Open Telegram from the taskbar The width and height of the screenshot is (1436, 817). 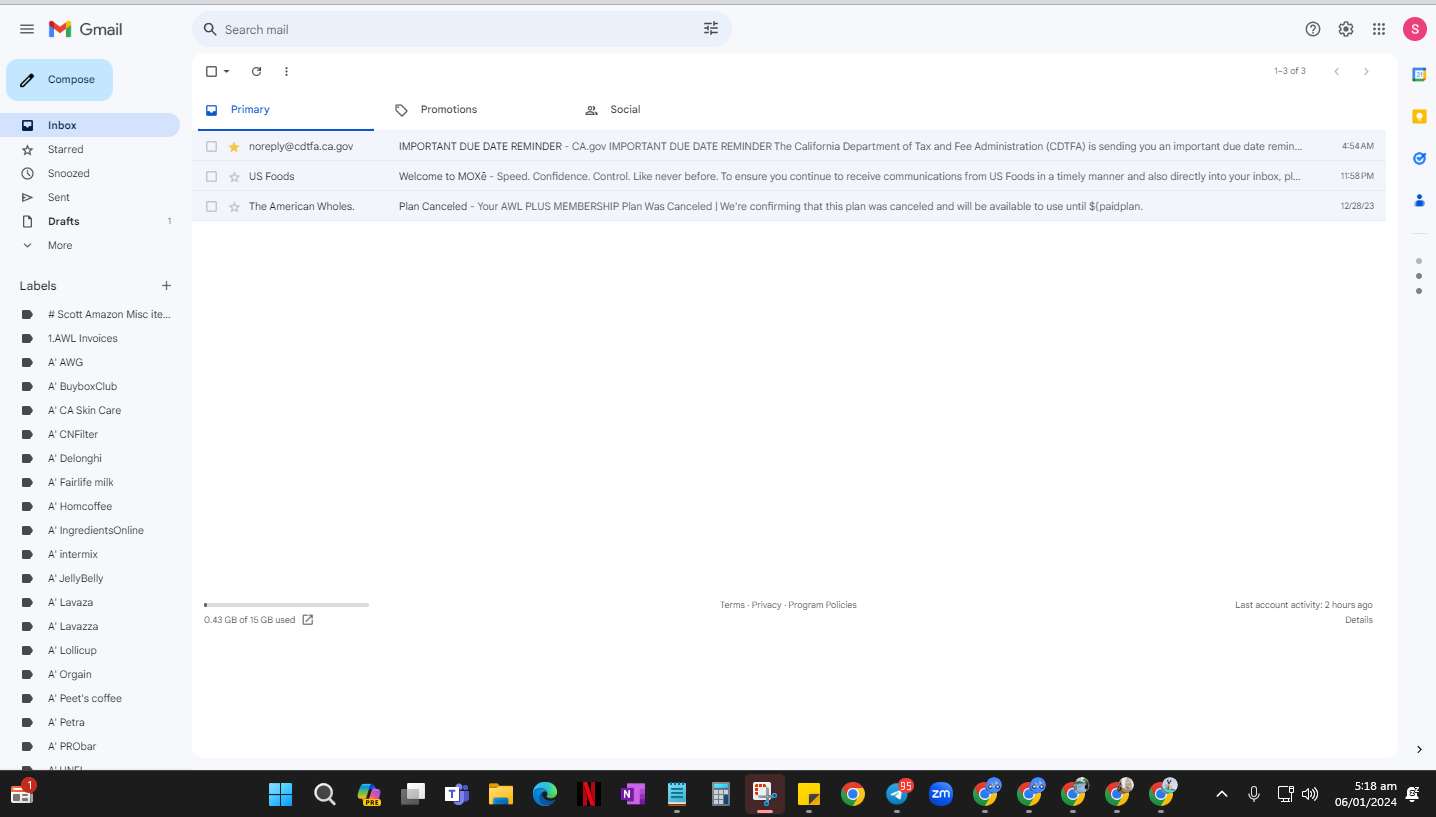(898, 794)
